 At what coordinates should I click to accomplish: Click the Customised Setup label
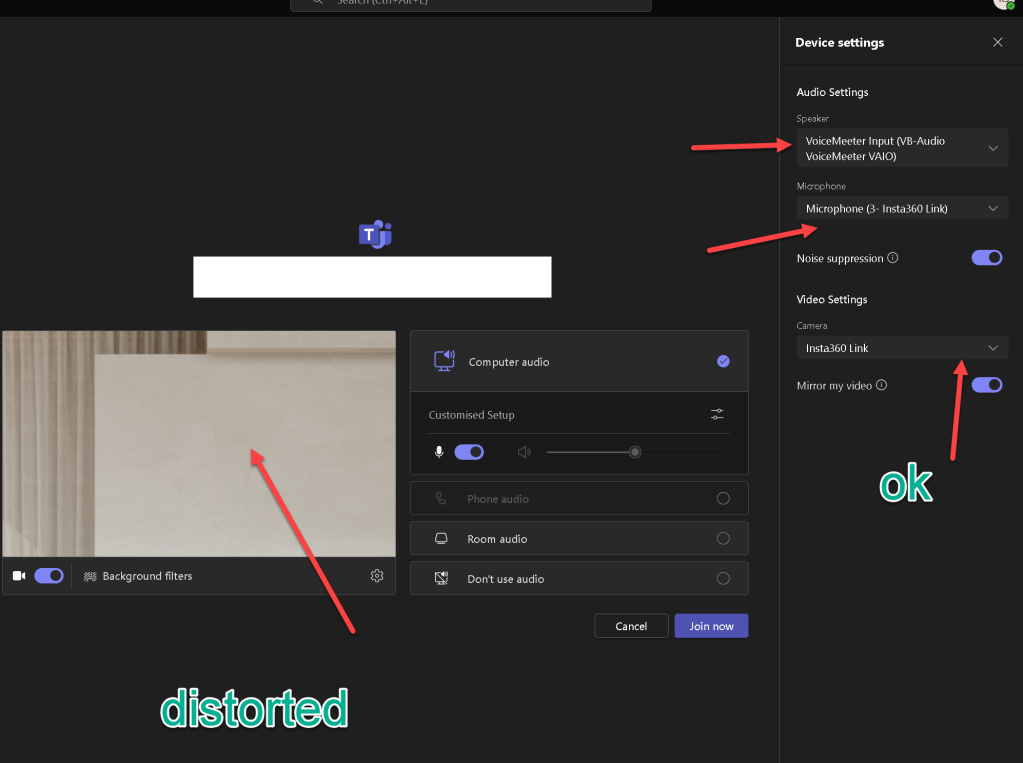click(471, 415)
